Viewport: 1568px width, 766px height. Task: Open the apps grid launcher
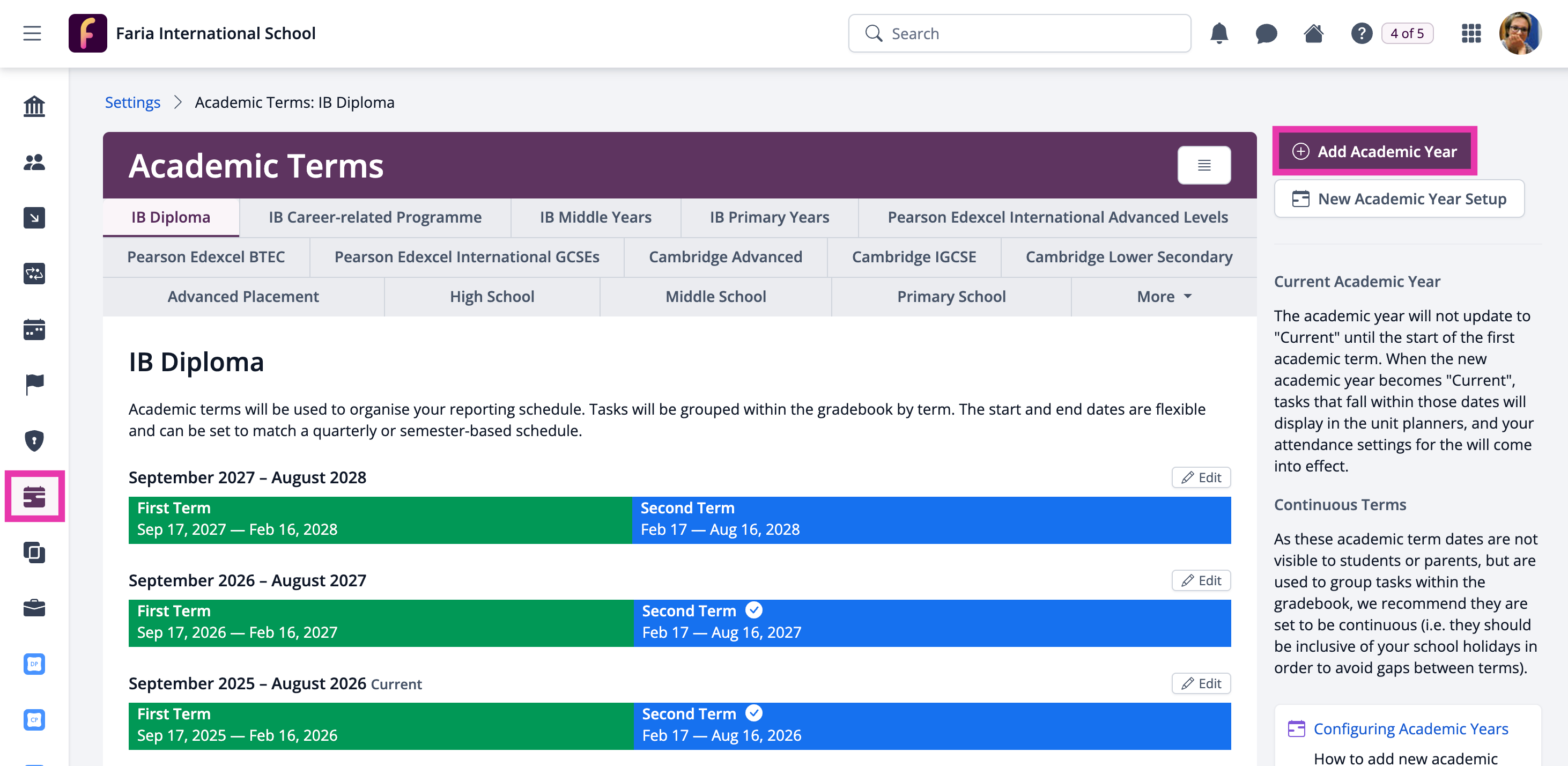1470,33
